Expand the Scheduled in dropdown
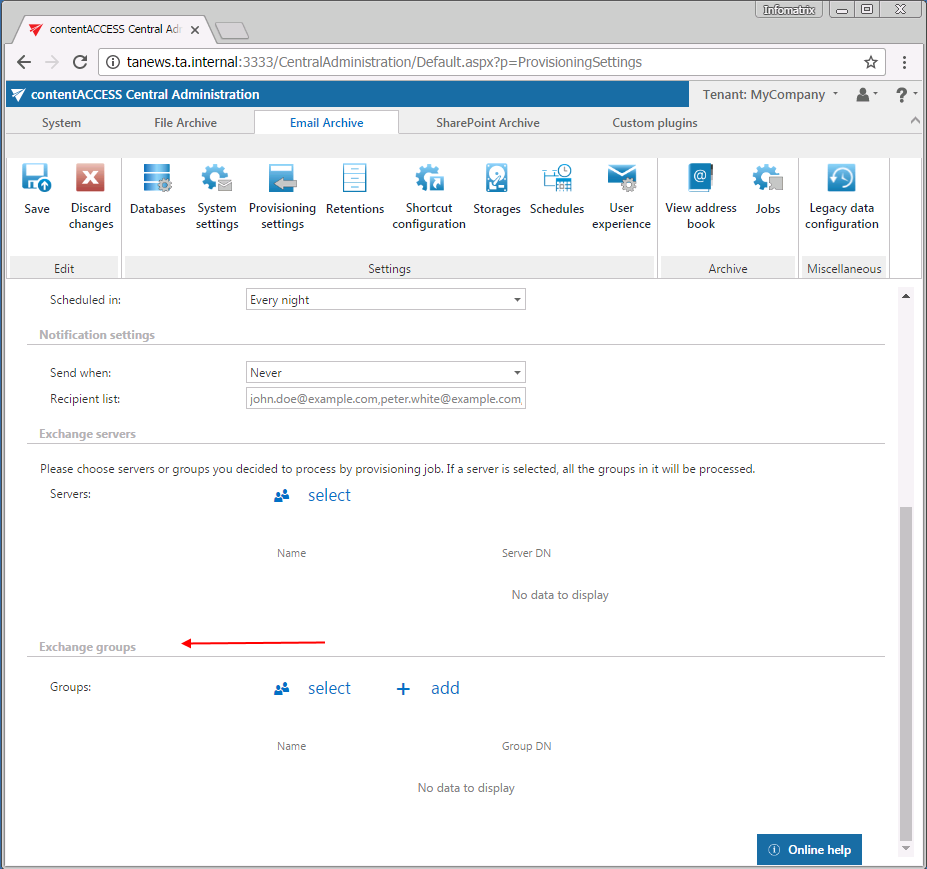The height and width of the screenshot is (869, 927). 386,299
